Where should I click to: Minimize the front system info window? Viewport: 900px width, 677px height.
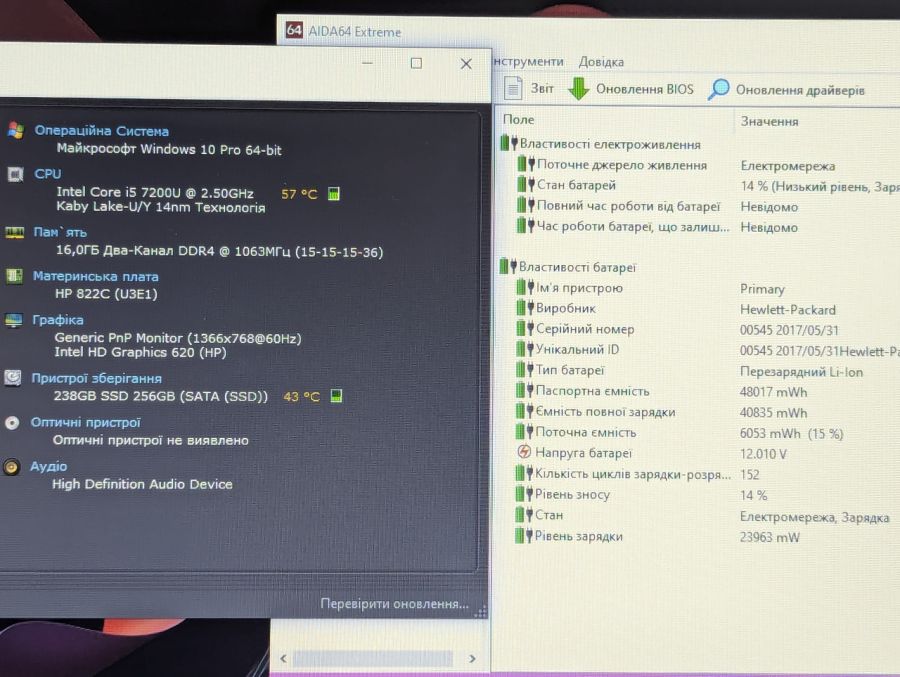click(x=367, y=63)
